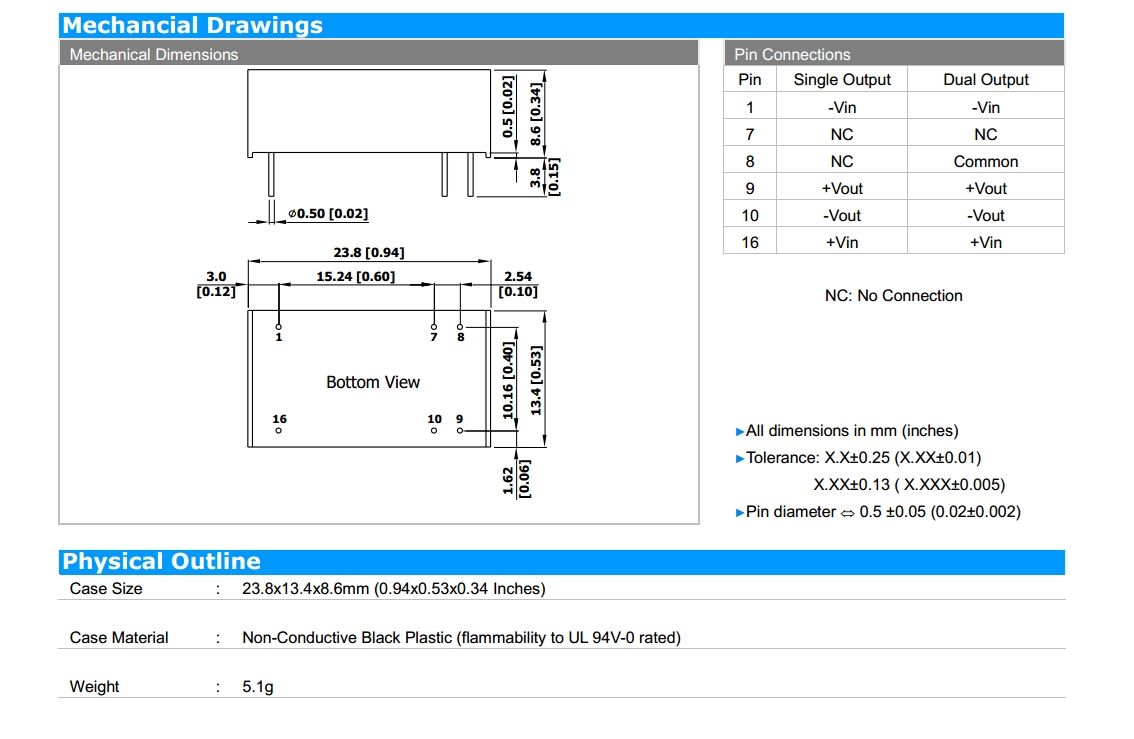1134x739 pixels.
Task: Click pin number 16 in the table
Action: pyautogui.click(x=750, y=242)
